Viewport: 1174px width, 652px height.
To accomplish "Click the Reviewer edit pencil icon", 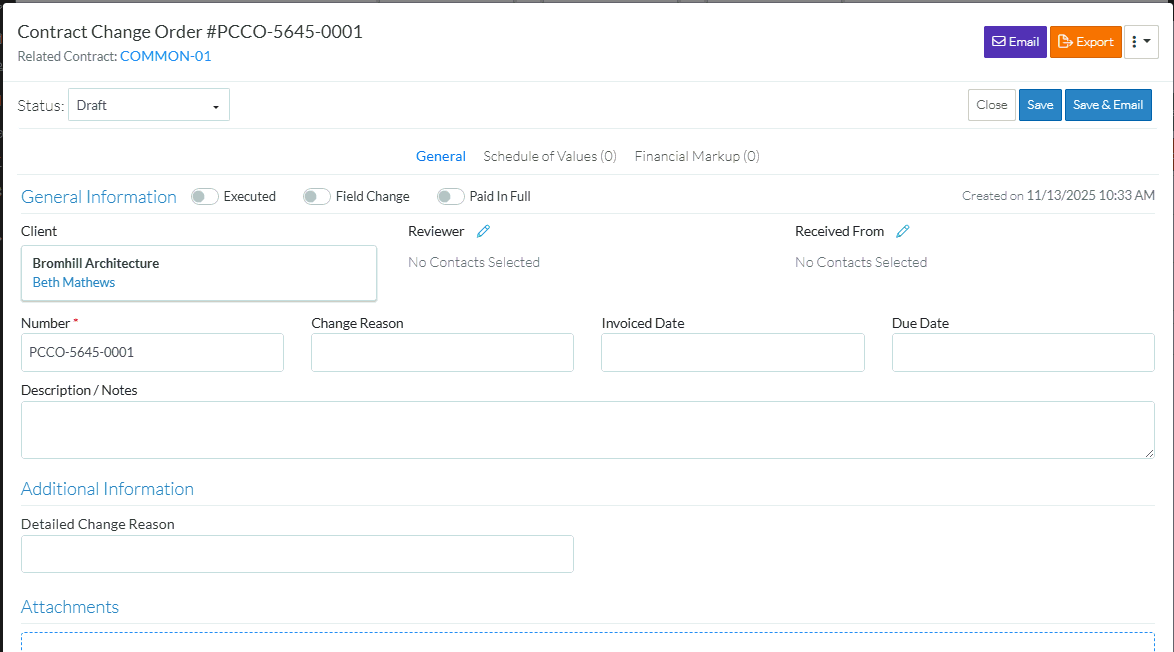I will pyautogui.click(x=483, y=231).
